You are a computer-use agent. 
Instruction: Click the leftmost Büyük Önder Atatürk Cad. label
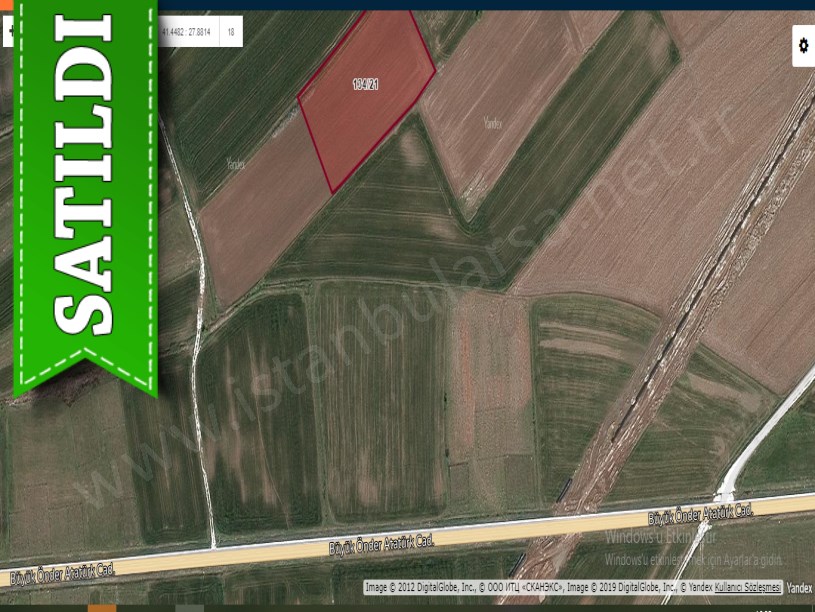[x=62, y=572]
